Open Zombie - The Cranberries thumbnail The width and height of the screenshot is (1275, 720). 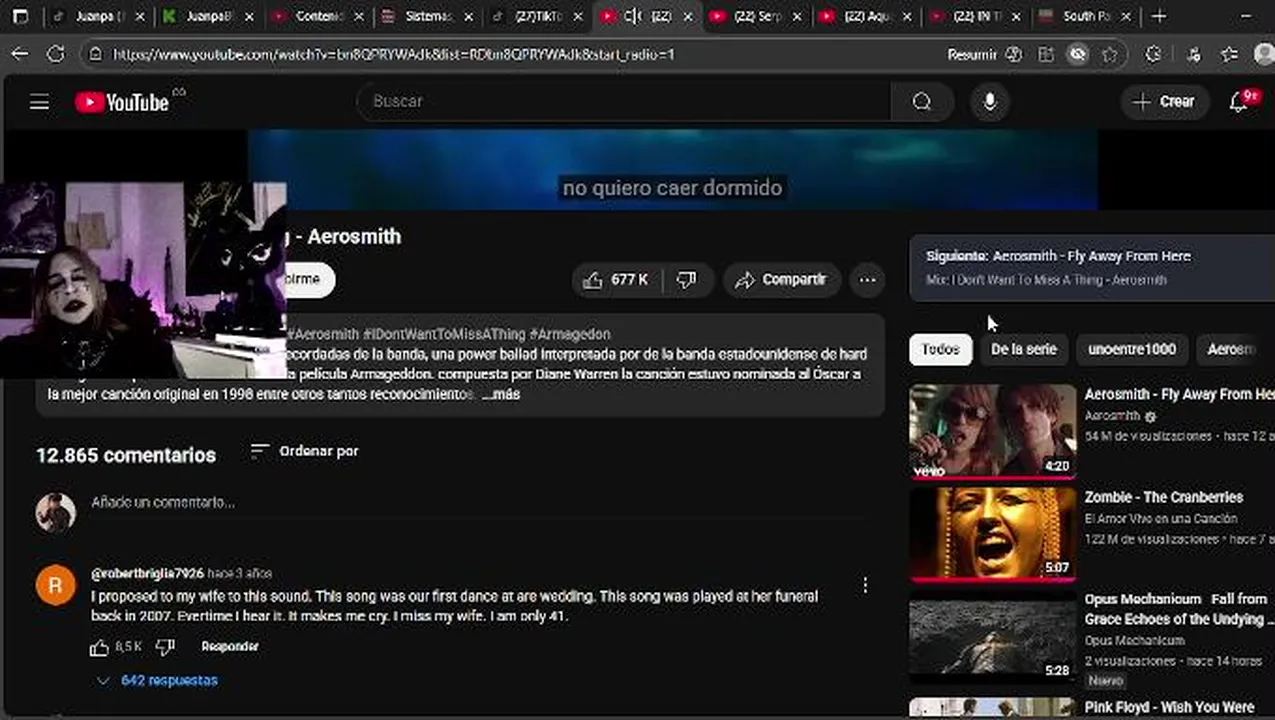pyautogui.click(x=993, y=534)
